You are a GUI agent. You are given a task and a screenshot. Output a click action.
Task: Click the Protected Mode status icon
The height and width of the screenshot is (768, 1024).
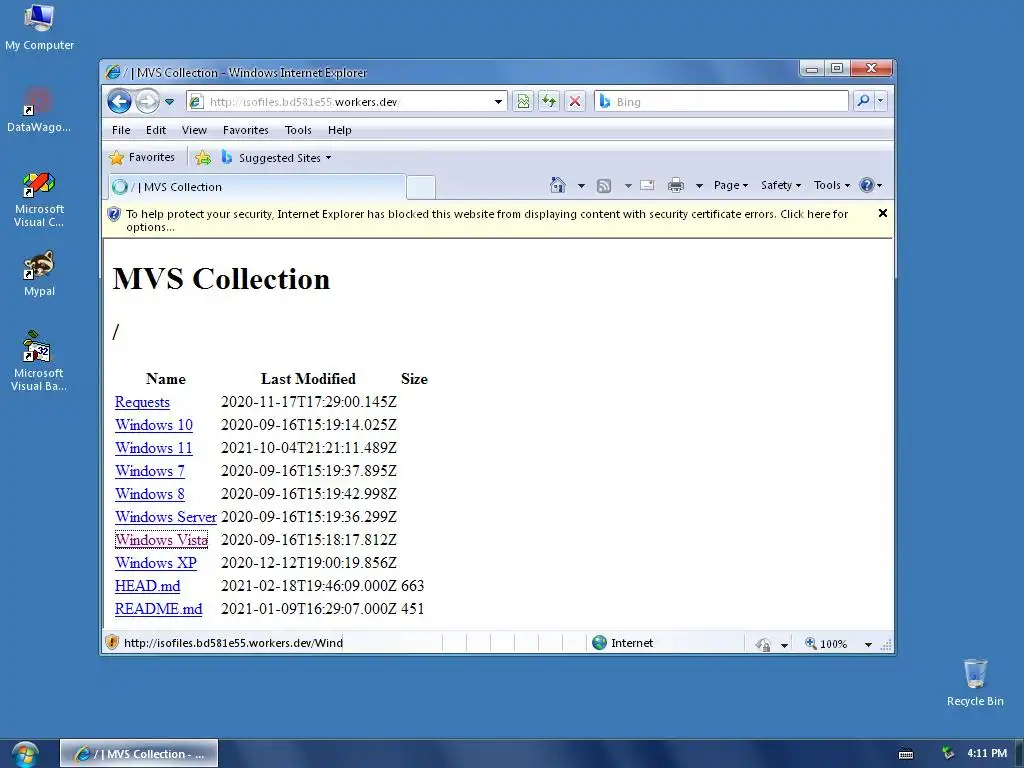tap(763, 644)
